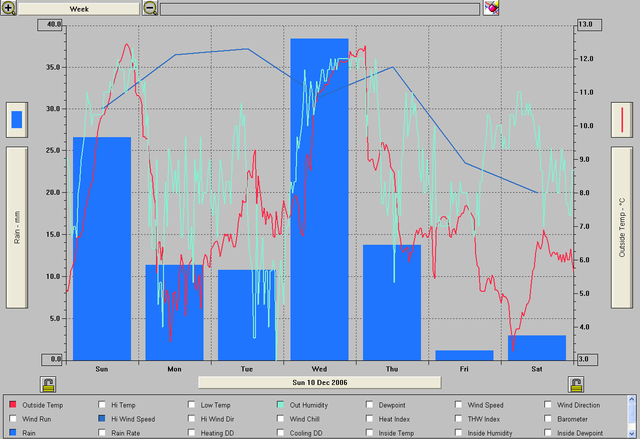Click the eraser icon in the top bar

coord(491,8)
